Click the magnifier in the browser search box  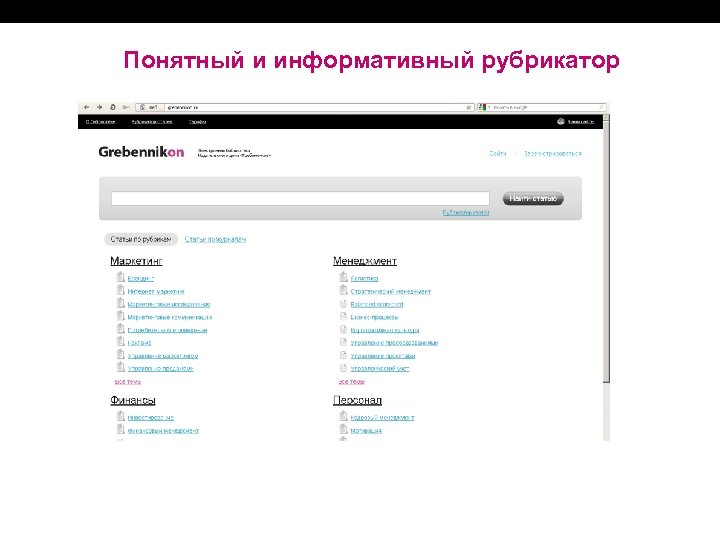[601, 107]
